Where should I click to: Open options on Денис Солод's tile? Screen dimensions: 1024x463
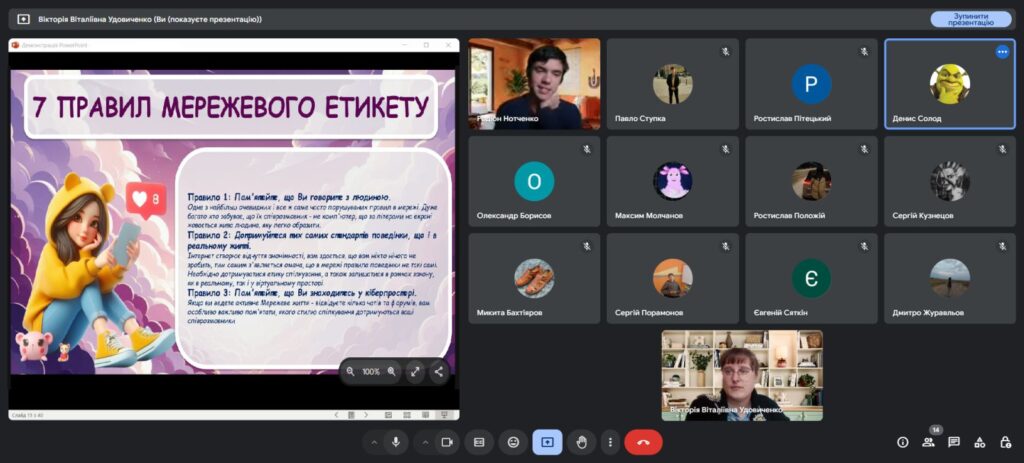[1002, 52]
